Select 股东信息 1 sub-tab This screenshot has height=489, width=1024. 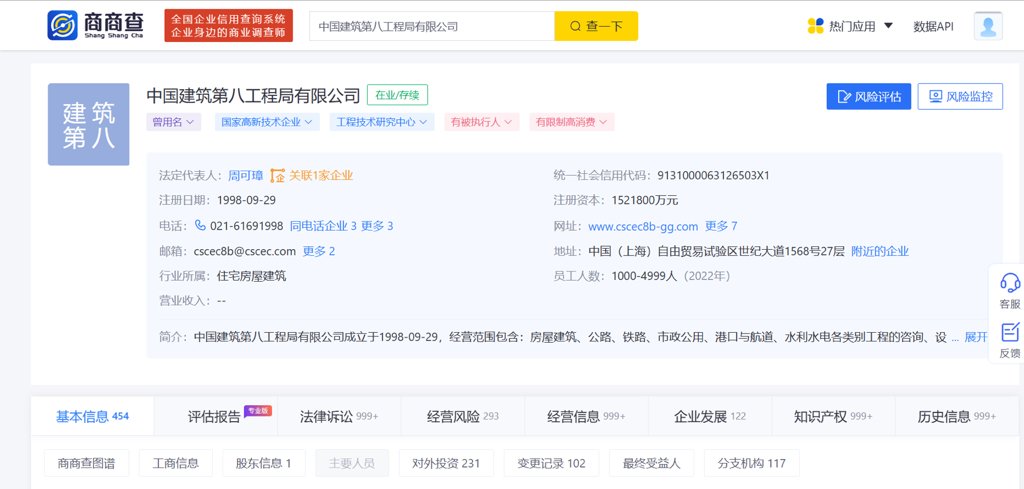264,463
